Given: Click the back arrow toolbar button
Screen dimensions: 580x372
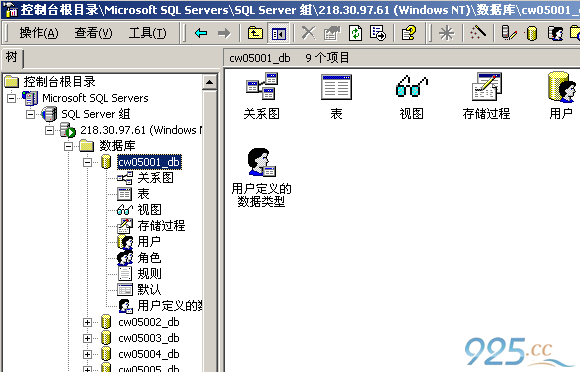Looking at the screenshot, I should (201, 33).
